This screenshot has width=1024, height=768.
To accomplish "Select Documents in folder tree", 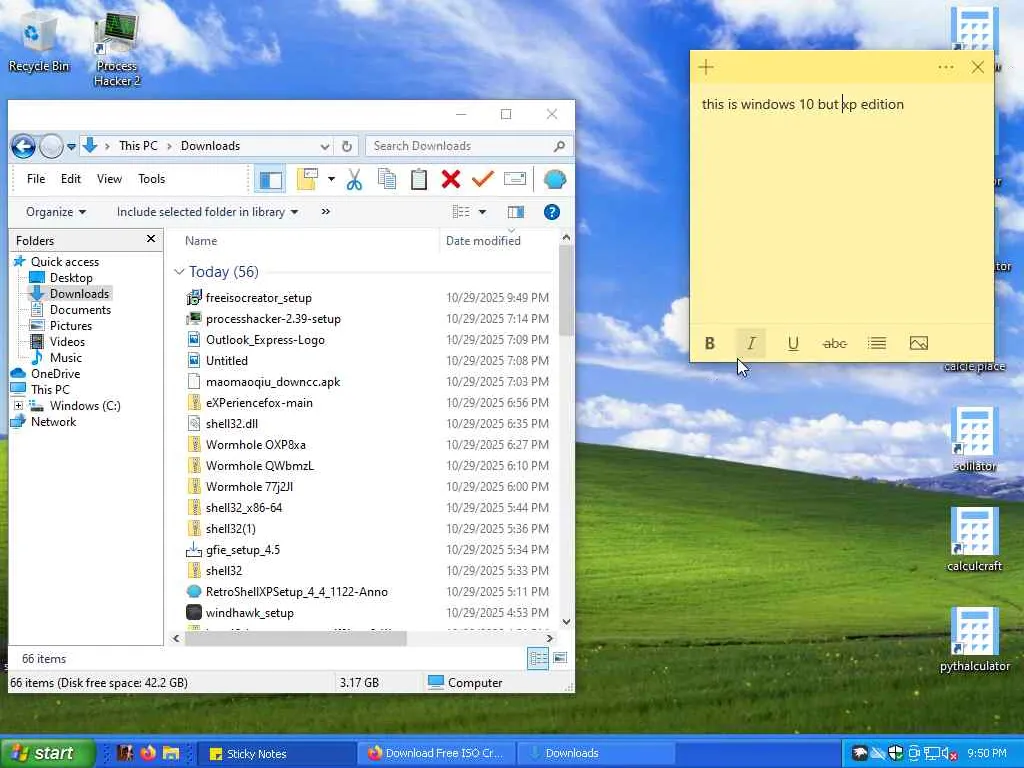I will tap(80, 310).
